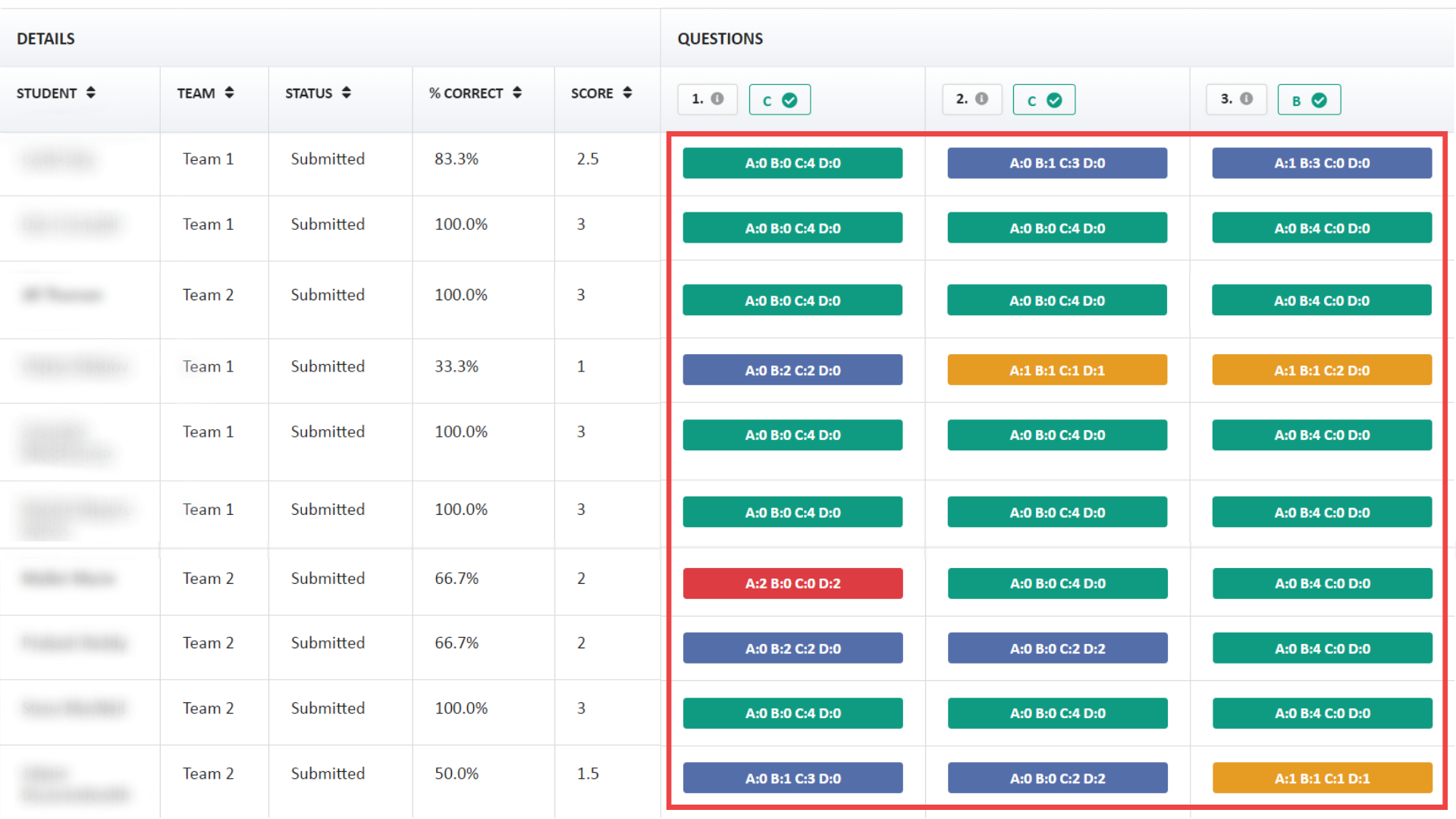The height and width of the screenshot is (819, 1456).
Task: Click the red A:2 B:0 C:0 D:2 button
Action: click(x=792, y=583)
